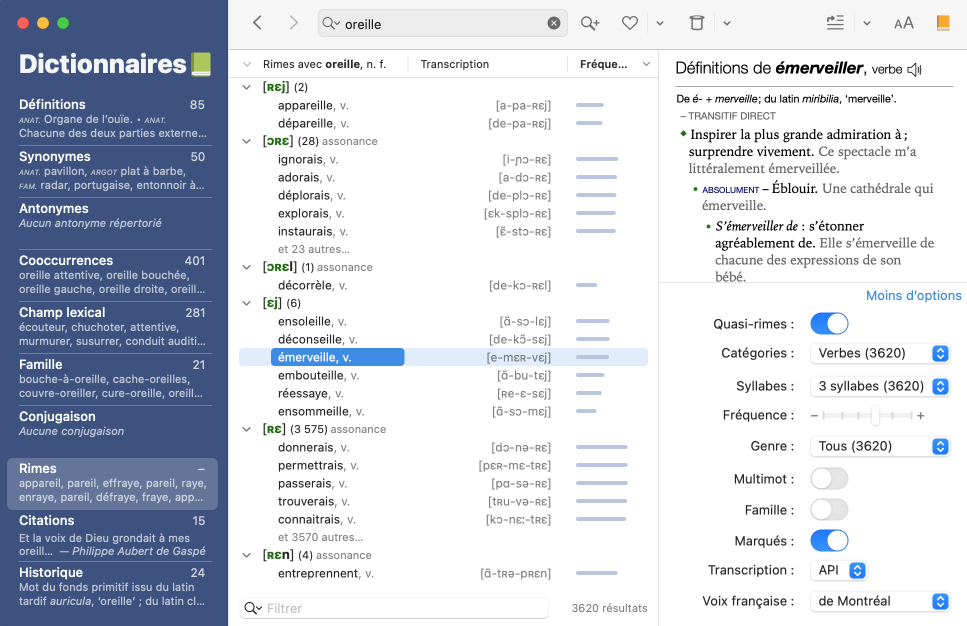Screen dimensions: 967x626
Task: Click the Fréquence slider
Action: 865,416
